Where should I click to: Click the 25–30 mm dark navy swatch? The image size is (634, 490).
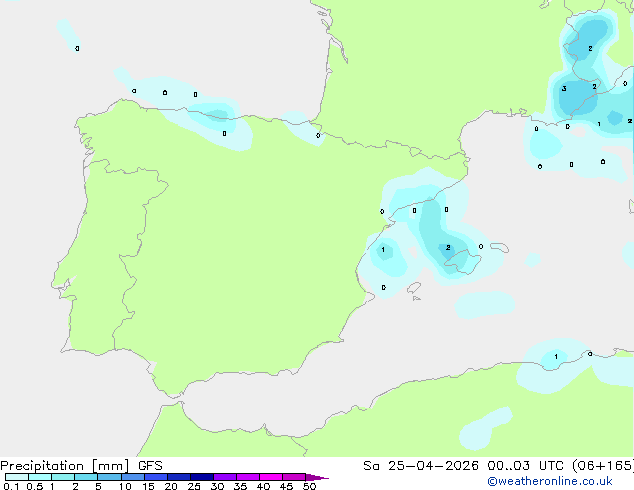point(202,477)
